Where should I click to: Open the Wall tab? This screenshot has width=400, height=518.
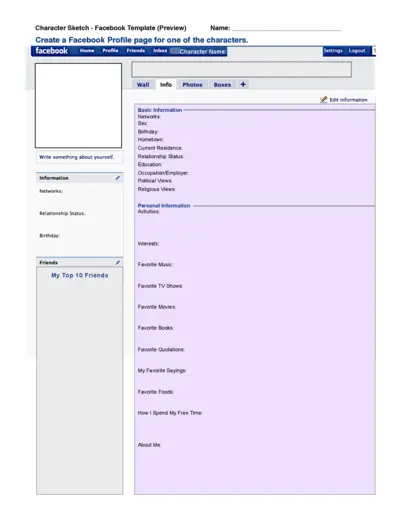pyautogui.click(x=143, y=85)
